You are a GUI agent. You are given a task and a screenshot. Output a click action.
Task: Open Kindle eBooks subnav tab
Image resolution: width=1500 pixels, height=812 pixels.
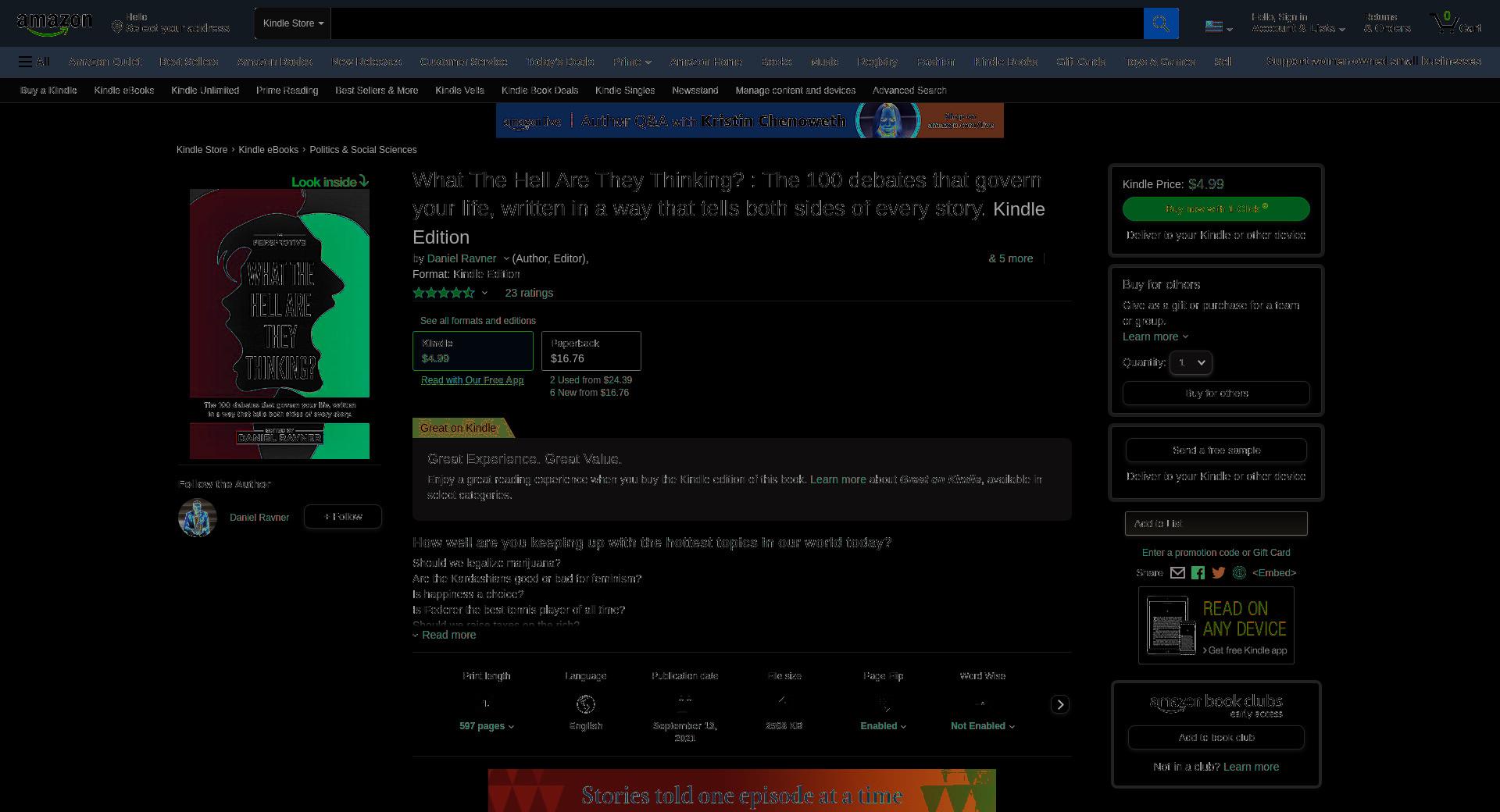(124, 91)
